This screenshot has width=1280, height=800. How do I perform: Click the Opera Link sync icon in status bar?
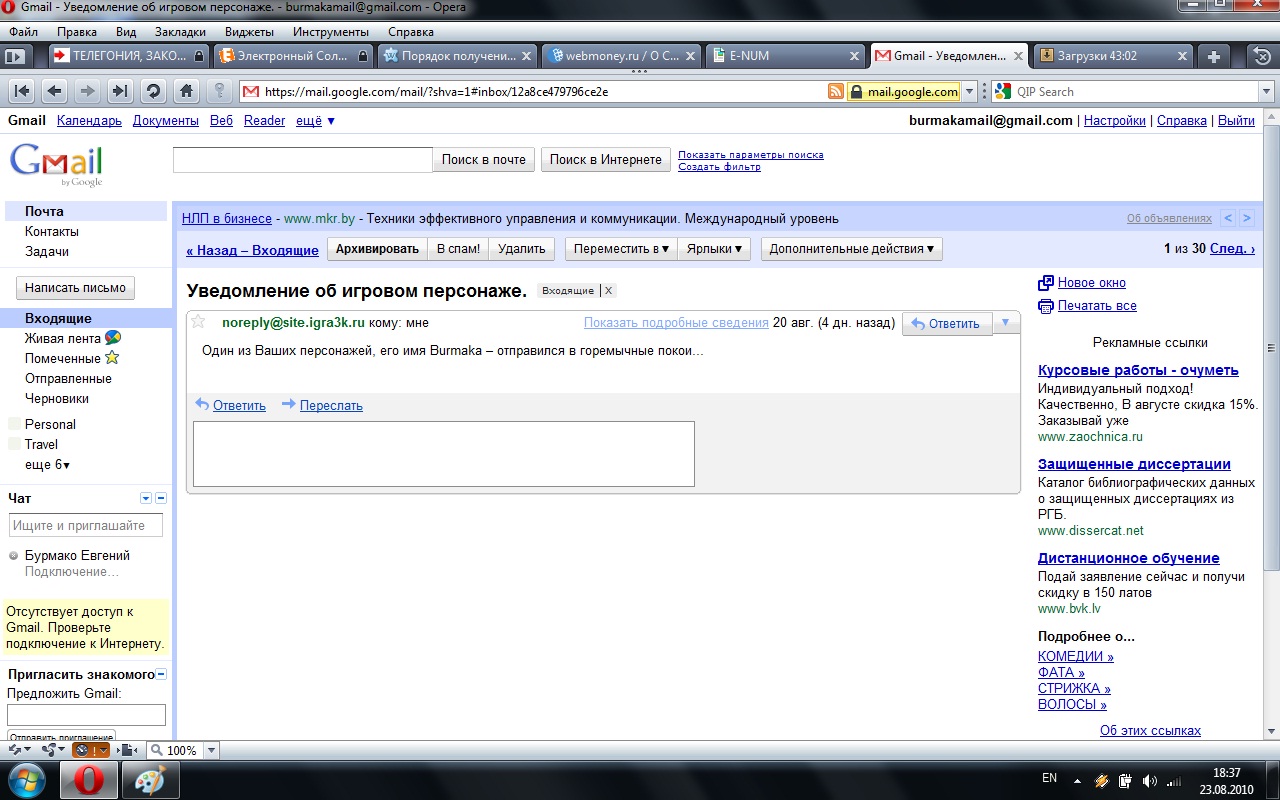(19, 750)
